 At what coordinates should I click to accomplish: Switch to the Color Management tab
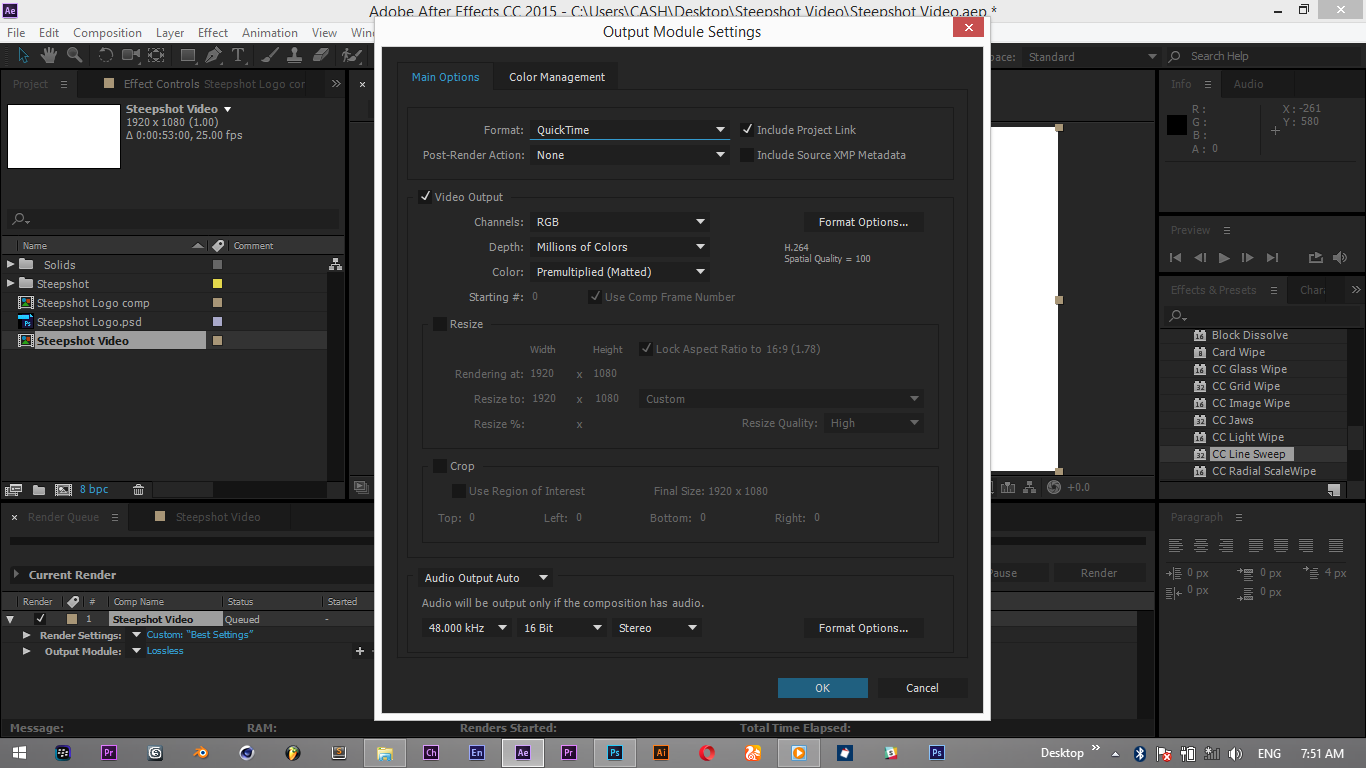click(557, 77)
